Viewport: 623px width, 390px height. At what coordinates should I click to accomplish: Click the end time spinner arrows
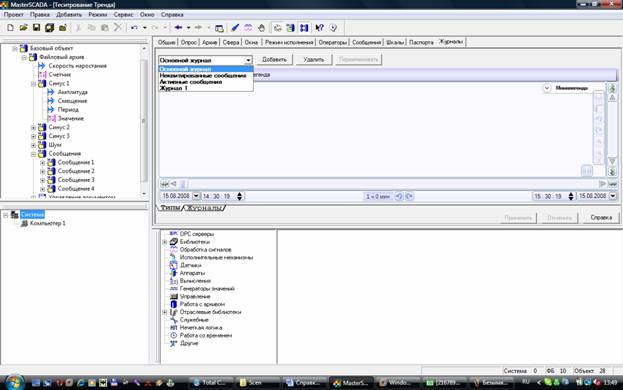pos(571,196)
